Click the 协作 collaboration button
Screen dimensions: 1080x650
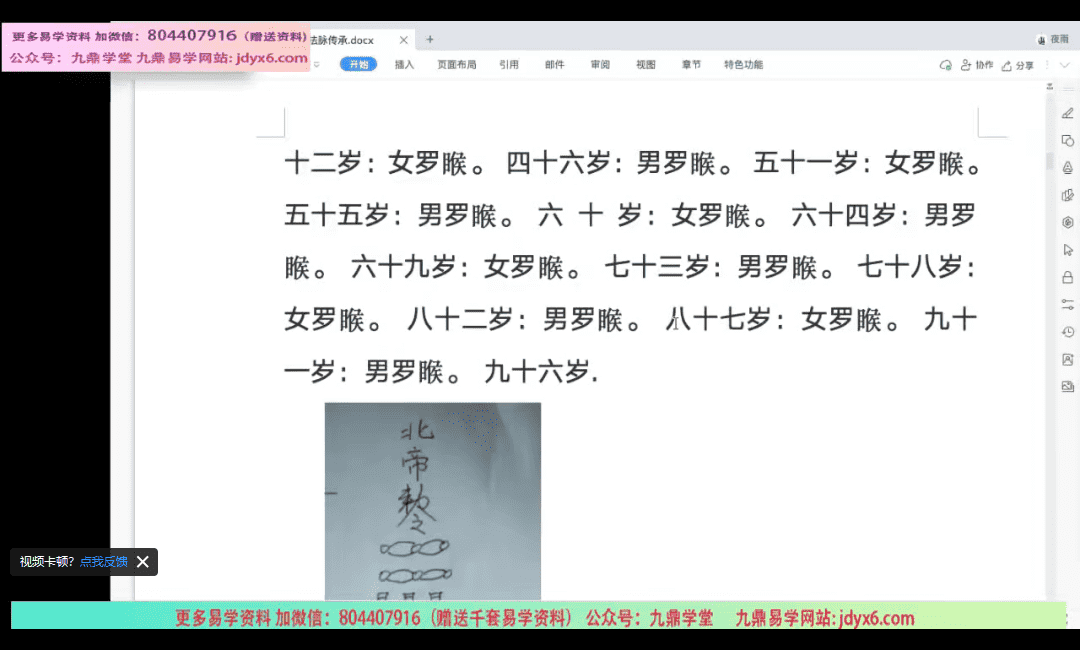click(977, 65)
